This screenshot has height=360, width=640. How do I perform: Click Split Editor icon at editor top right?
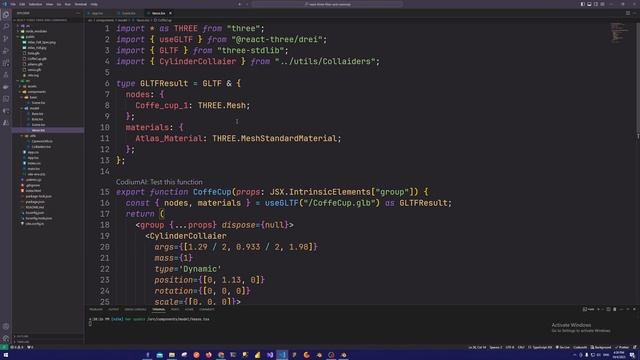[628, 13]
